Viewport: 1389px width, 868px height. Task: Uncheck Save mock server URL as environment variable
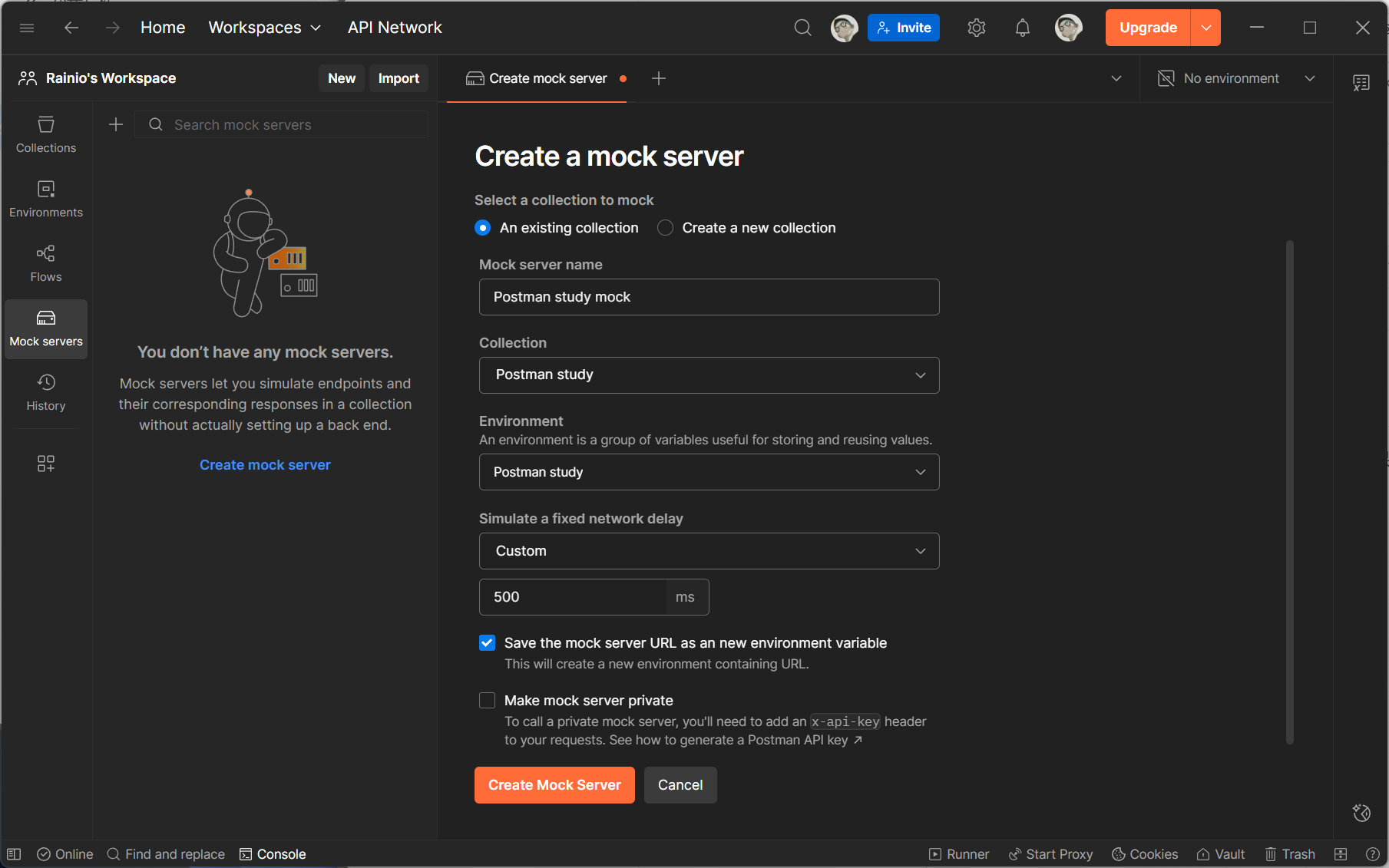coord(488,643)
